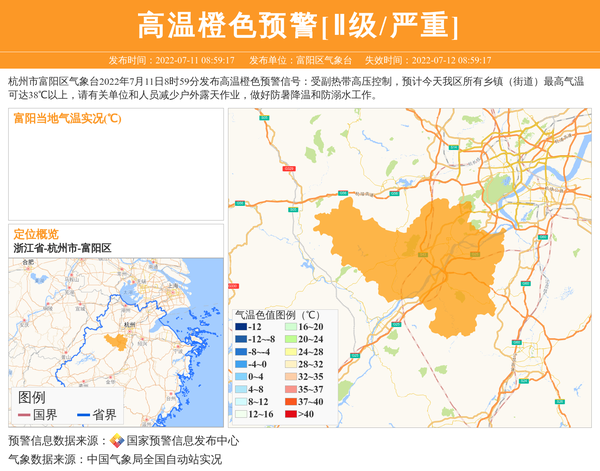
Task: Click the blue 省界 line symbol in legend
Action: click(x=81, y=414)
